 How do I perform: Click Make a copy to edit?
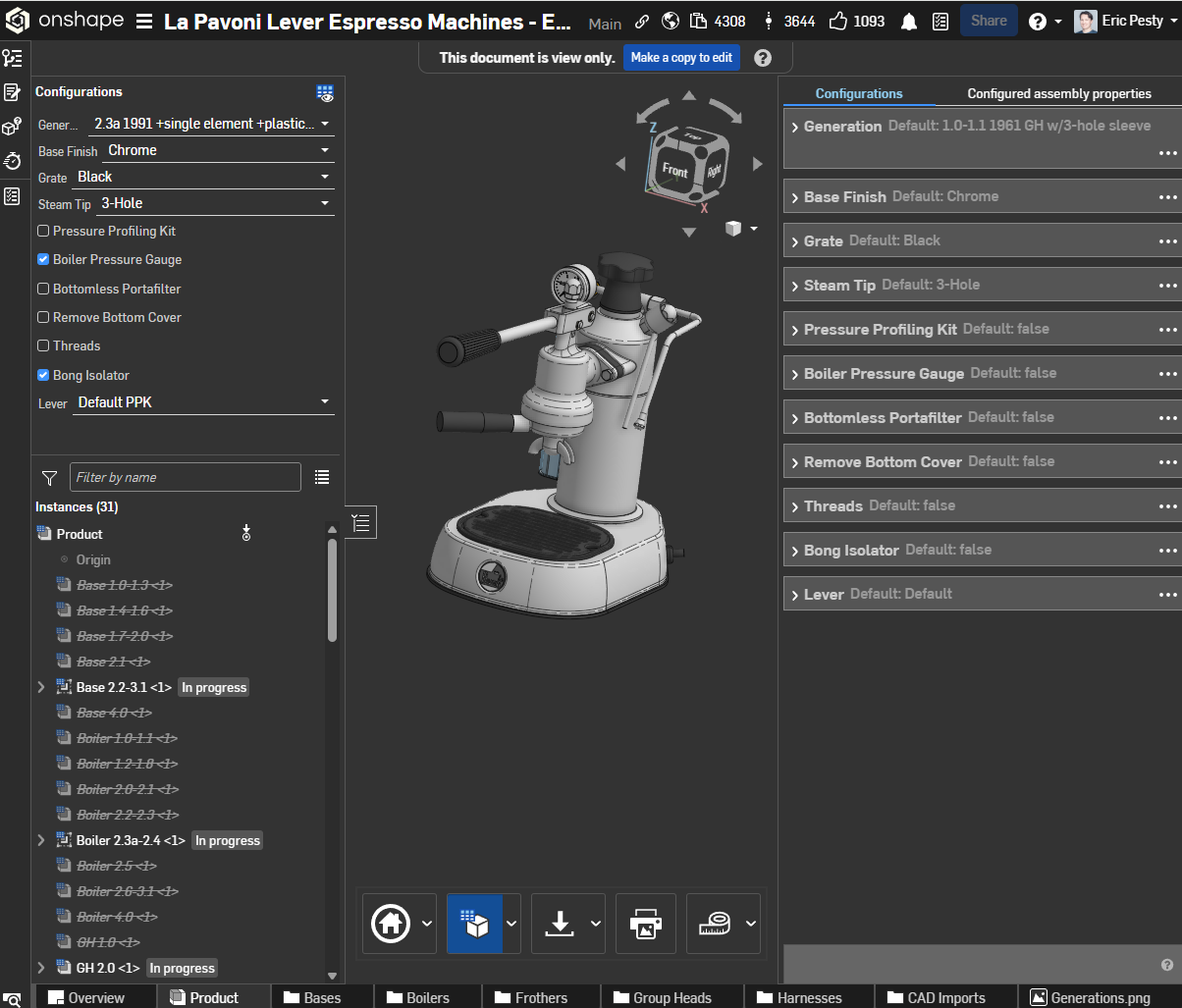pyautogui.click(x=681, y=58)
